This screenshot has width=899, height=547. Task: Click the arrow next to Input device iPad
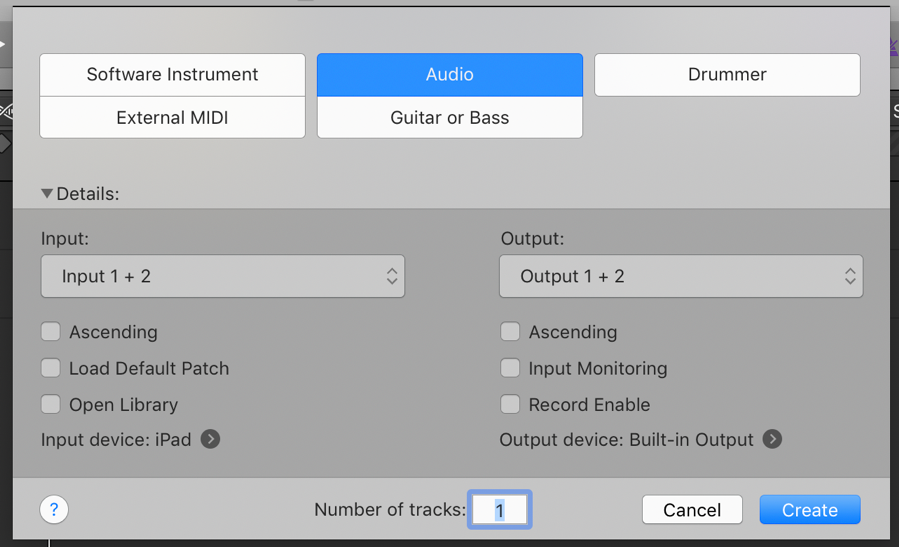210,439
